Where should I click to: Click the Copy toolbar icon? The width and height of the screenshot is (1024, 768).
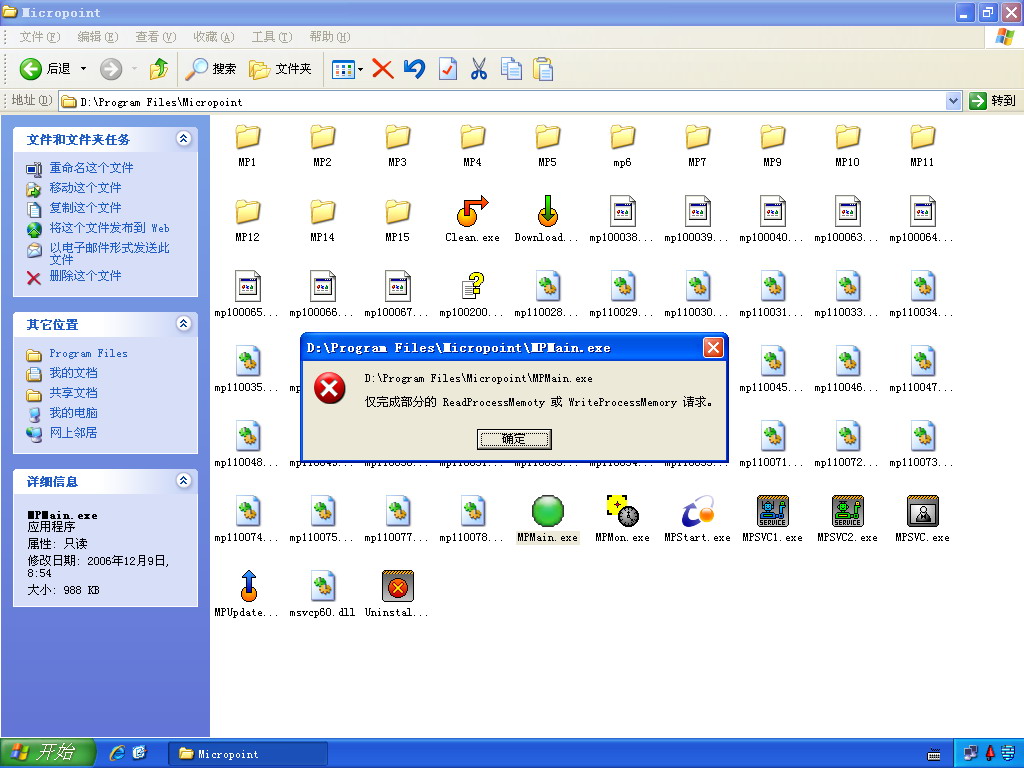(511, 69)
